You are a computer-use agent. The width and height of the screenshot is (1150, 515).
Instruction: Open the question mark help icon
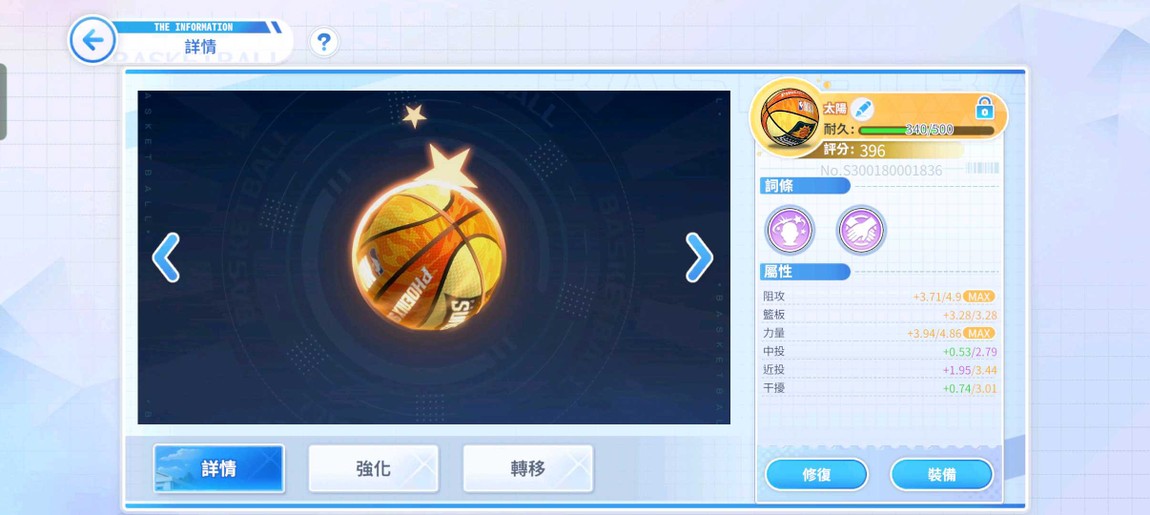323,43
